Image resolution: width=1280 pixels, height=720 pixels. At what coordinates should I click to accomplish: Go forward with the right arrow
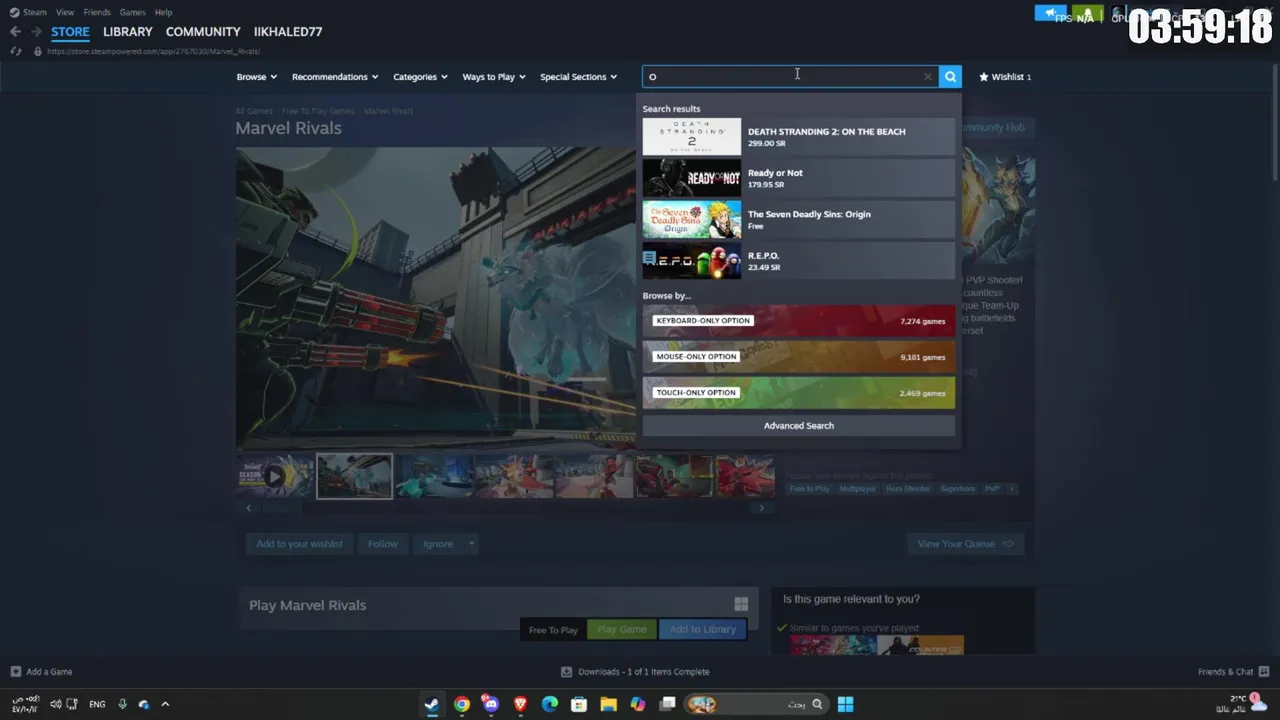[36, 32]
